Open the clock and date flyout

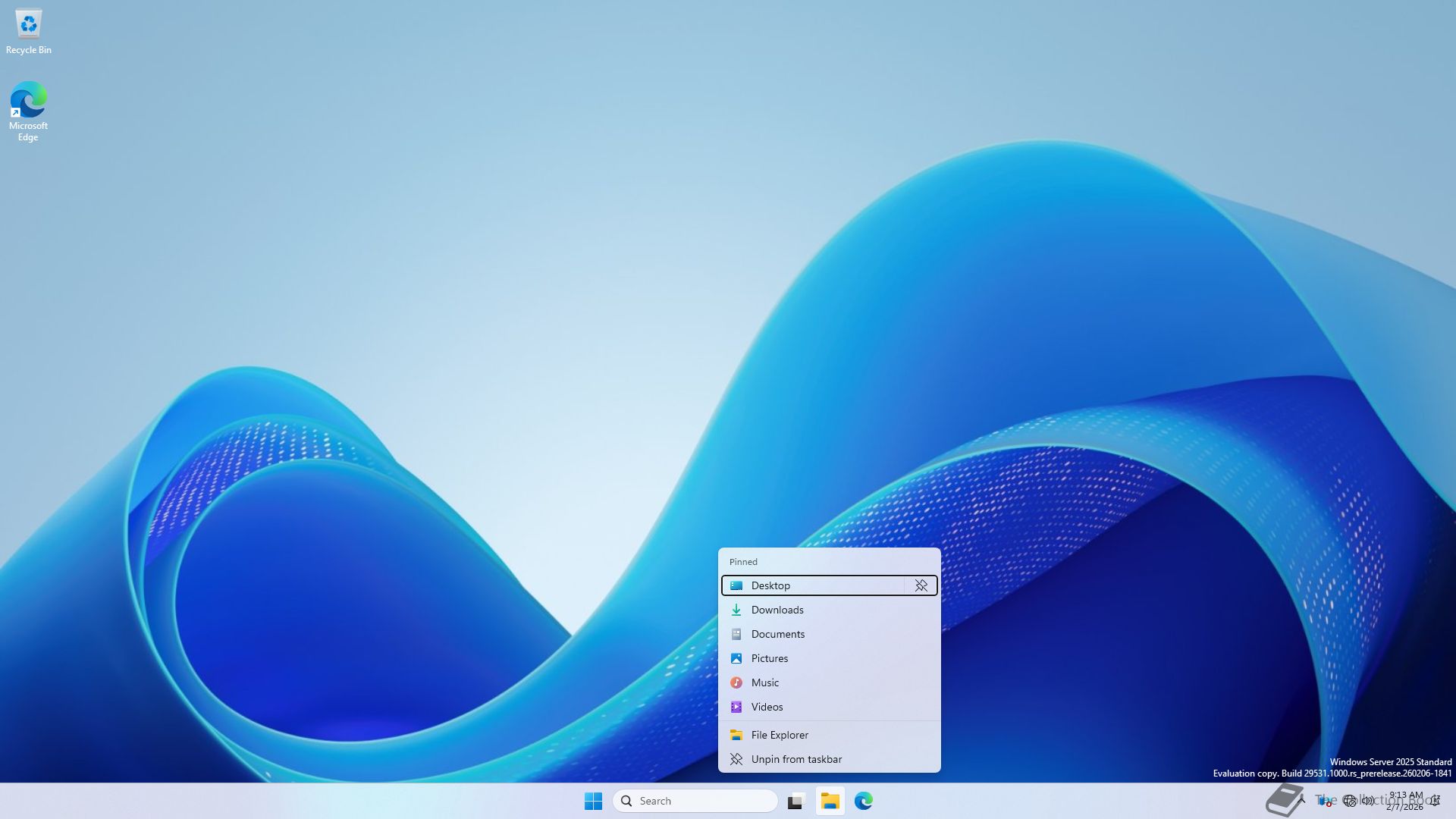1405,801
